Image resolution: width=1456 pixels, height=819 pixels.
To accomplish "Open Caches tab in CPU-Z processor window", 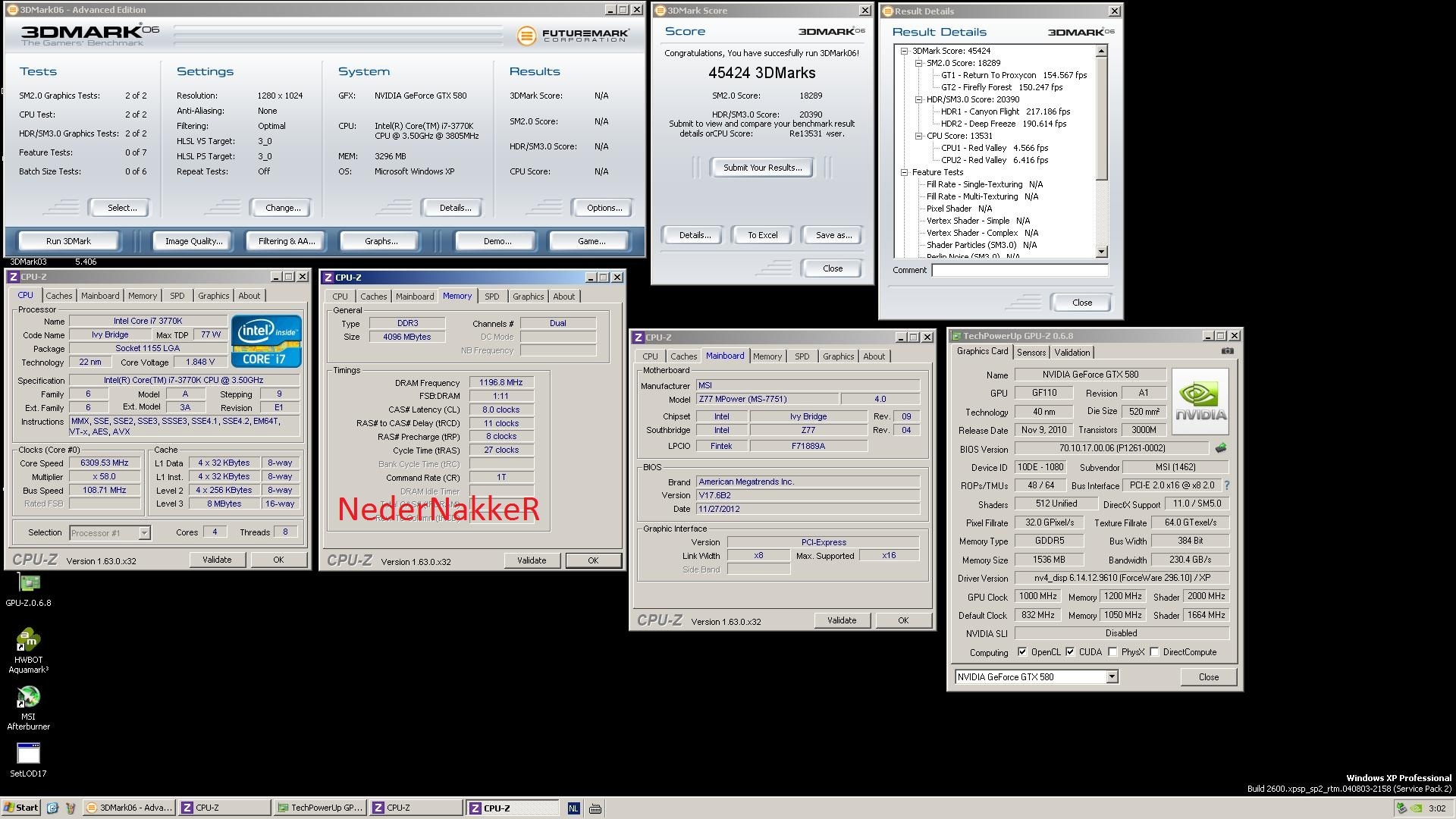I will point(59,297).
